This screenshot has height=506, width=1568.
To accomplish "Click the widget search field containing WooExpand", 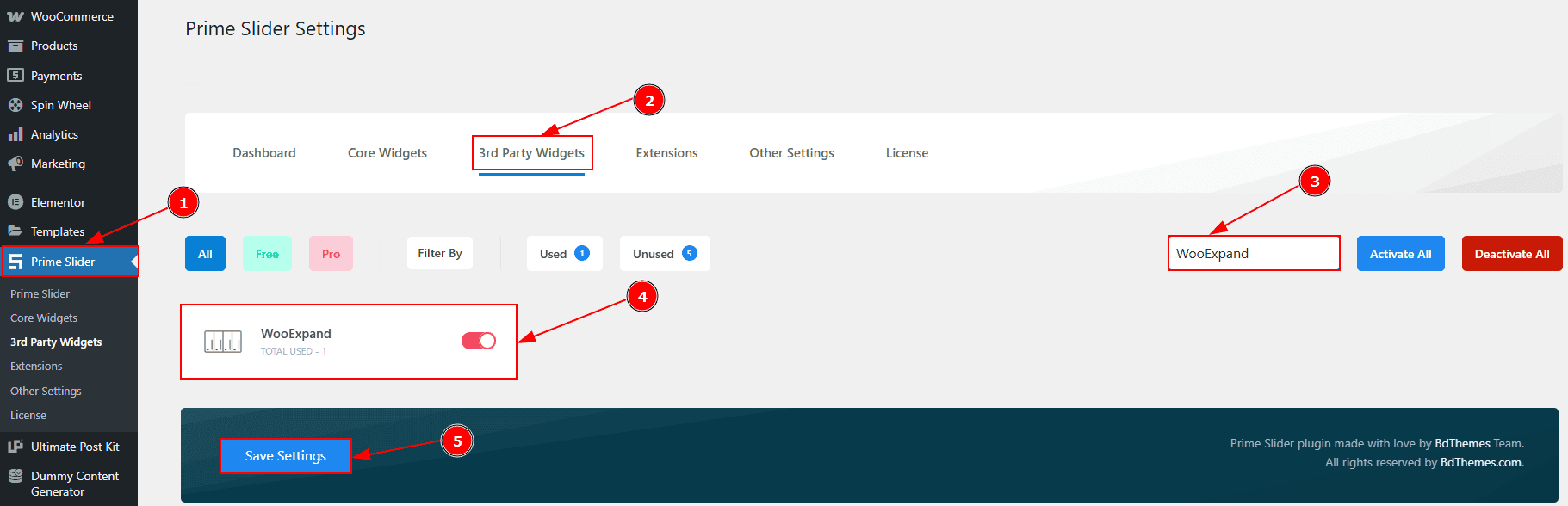I will (x=1254, y=253).
